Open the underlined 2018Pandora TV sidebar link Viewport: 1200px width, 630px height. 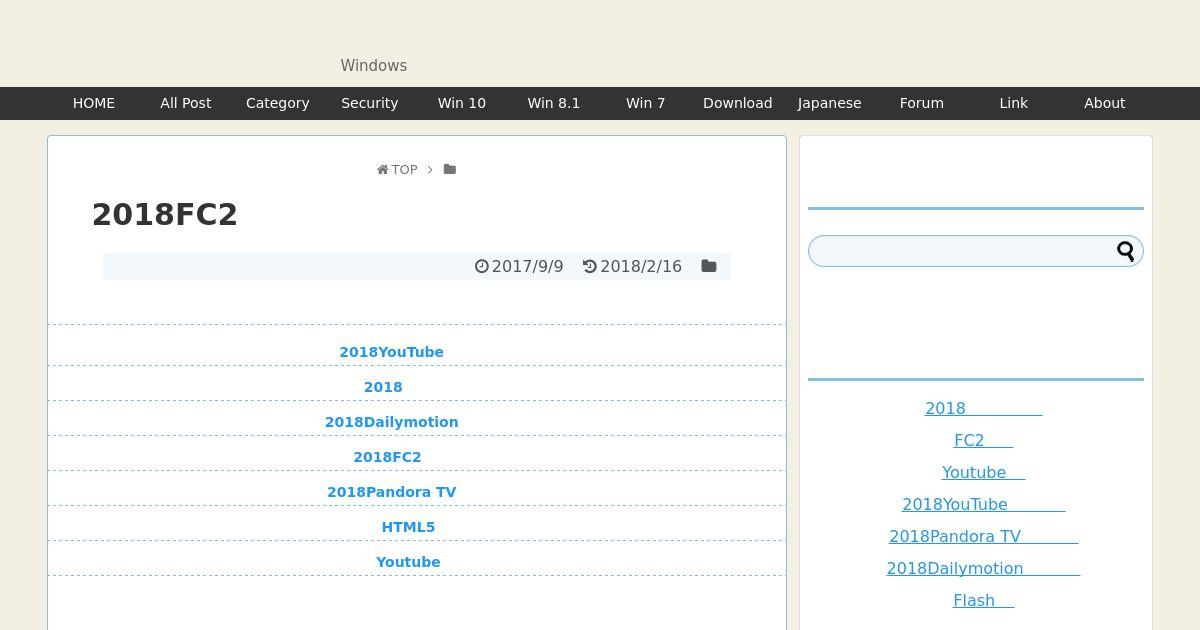pos(983,536)
